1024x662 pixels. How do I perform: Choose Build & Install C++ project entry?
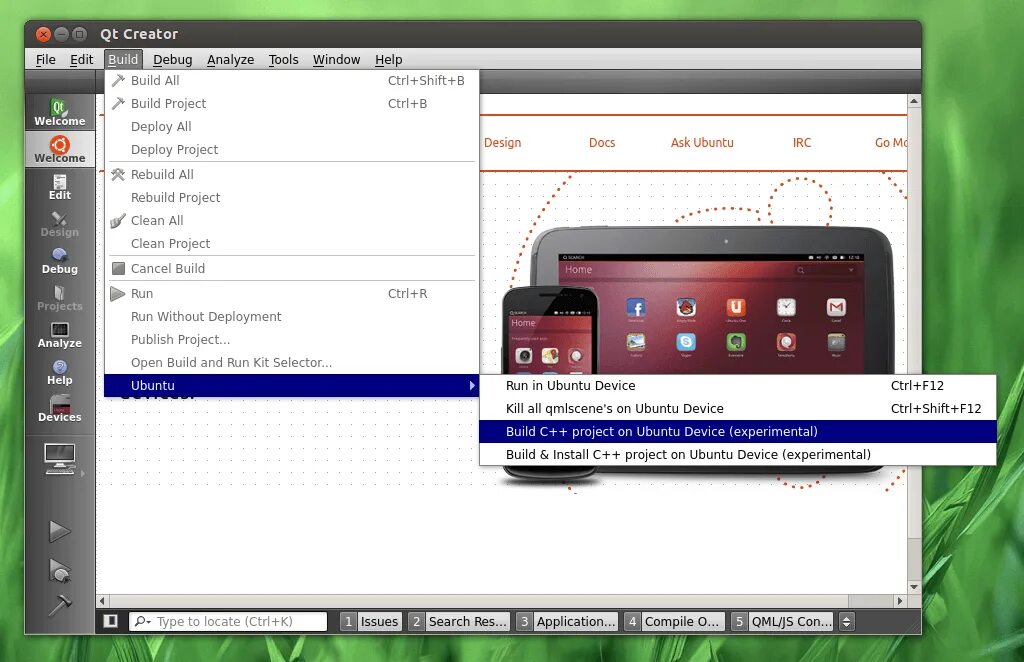738,454
